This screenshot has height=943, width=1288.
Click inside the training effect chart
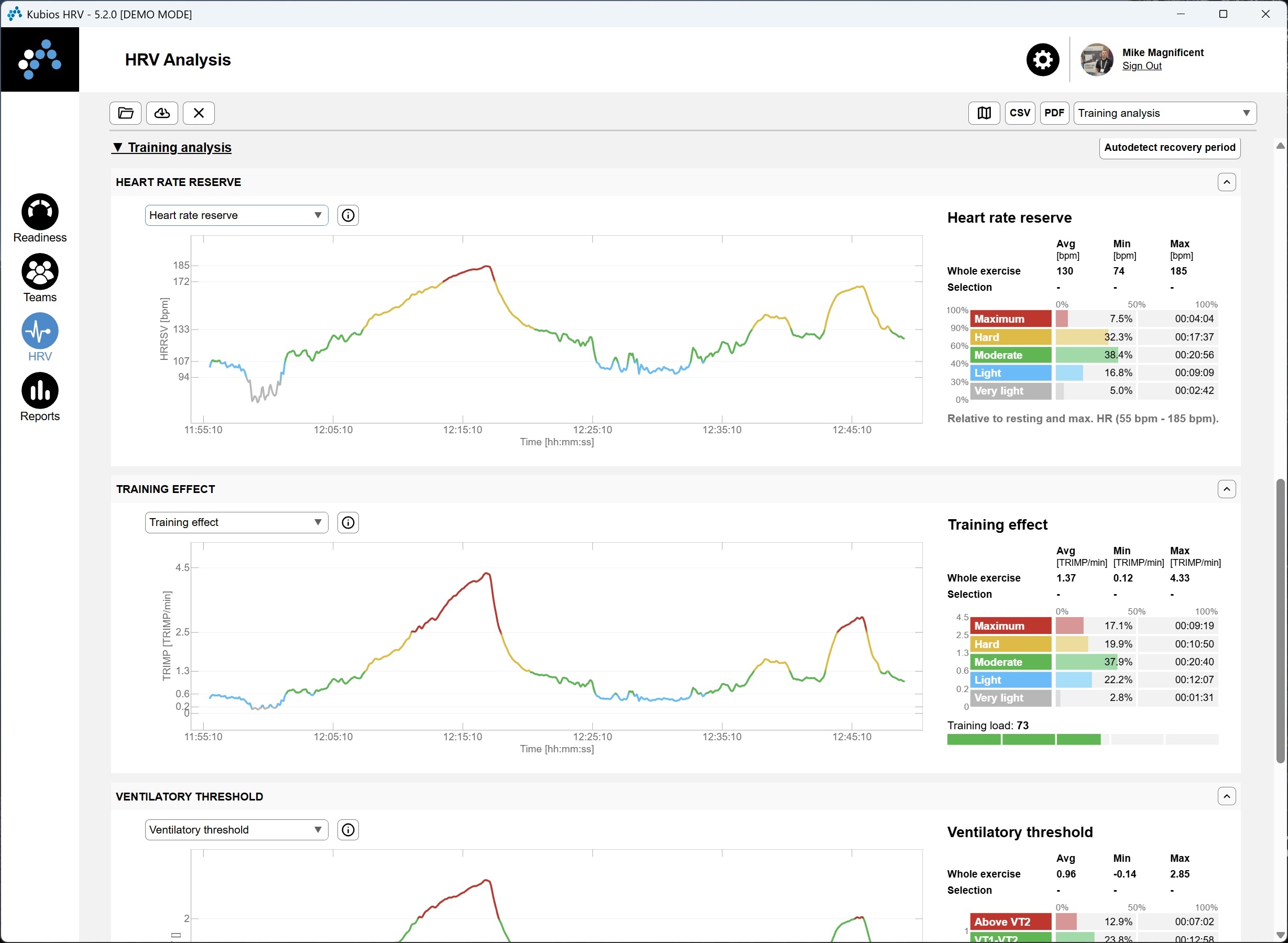(556, 636)
